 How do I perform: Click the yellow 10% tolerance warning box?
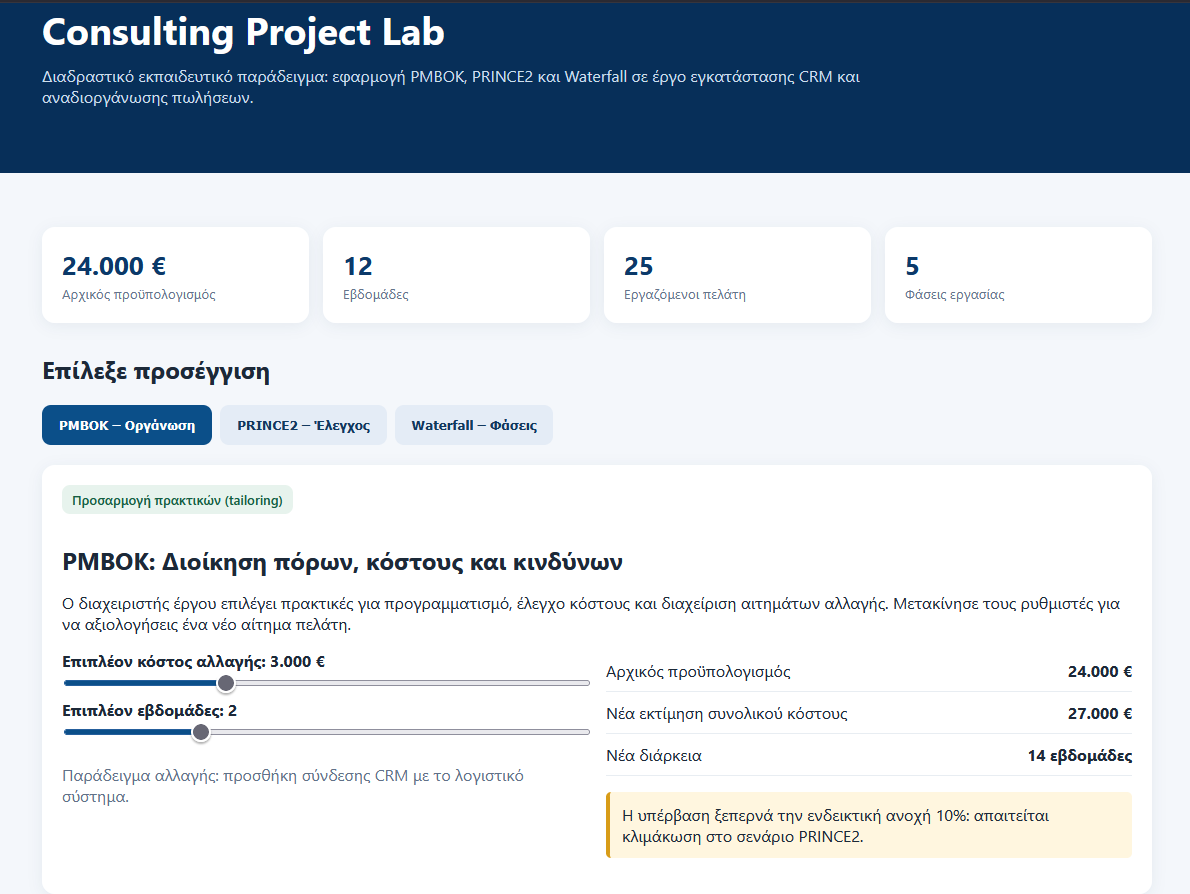click(869, 826)
